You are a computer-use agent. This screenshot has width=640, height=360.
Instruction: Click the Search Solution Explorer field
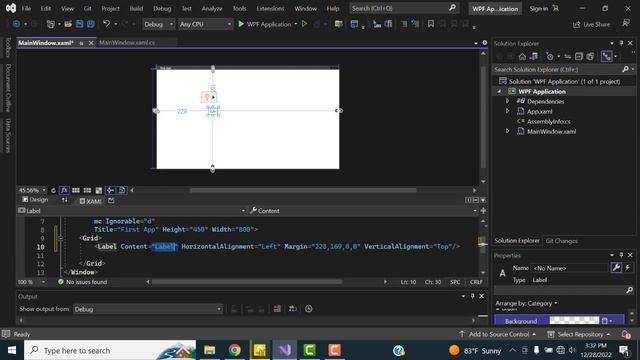click(x=563, y=69)
